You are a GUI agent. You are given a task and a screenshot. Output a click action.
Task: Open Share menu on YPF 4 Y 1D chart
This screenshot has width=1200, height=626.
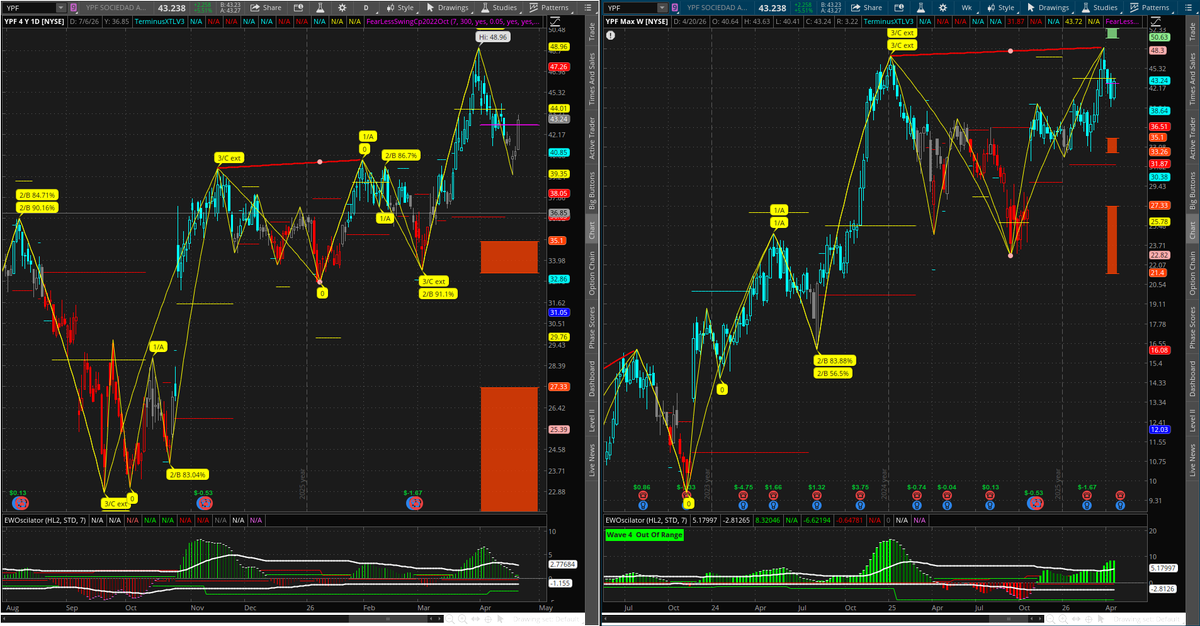(266, 8)
